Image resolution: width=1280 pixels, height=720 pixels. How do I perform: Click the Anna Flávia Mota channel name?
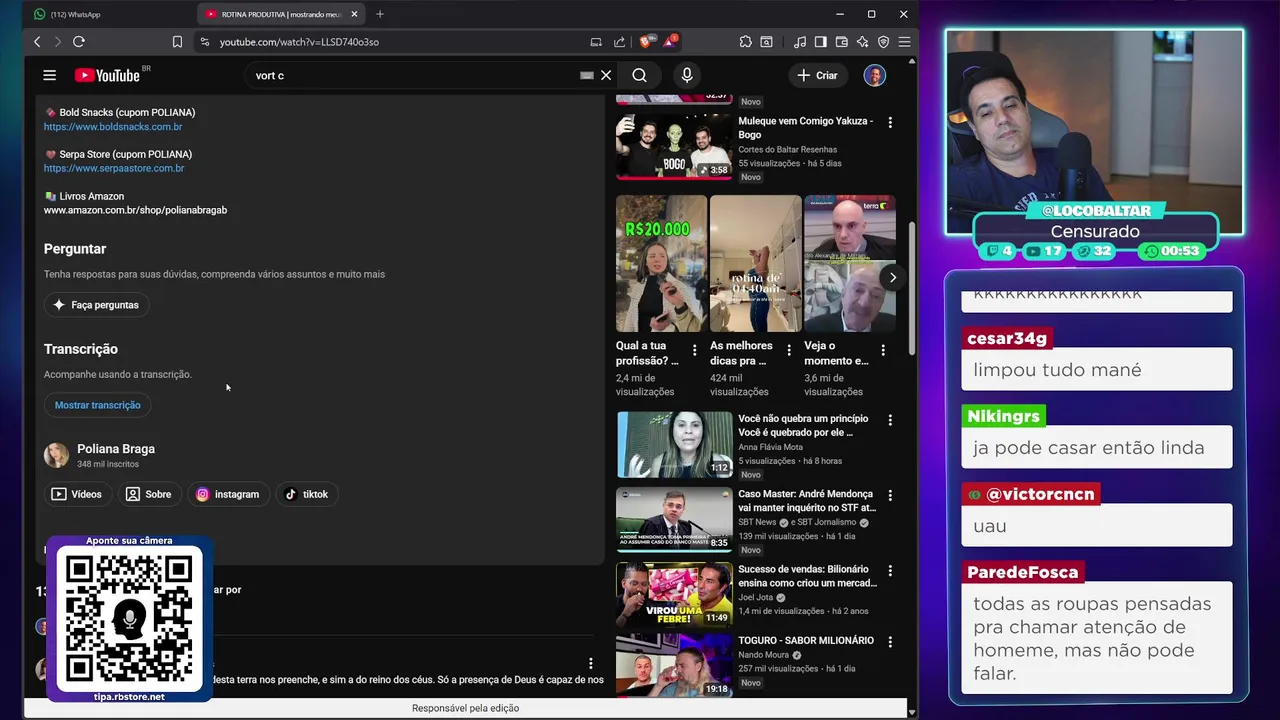tap(770, 447)
